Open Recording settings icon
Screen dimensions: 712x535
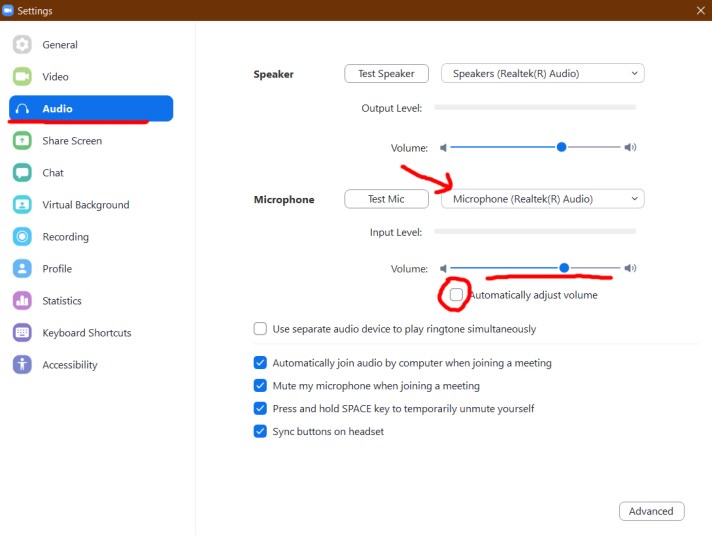[x=22, y=237]
